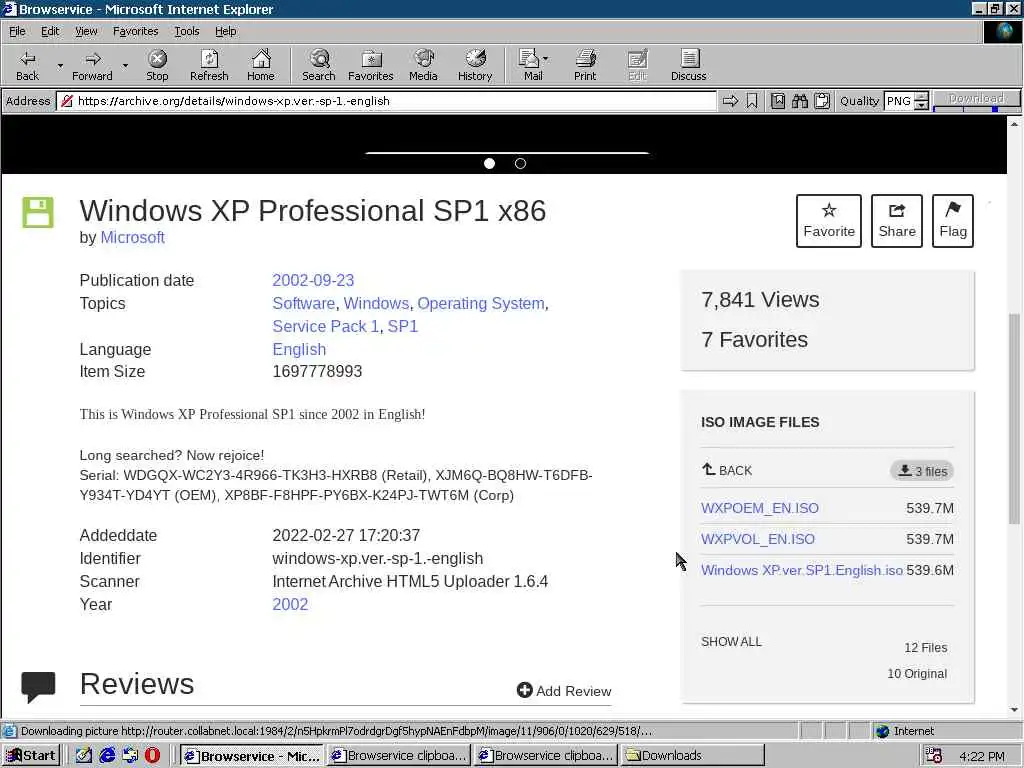The width and height of the screenshot is (1024, 768).
Task: Click the Internet Explorer quick launch icon
Action: click(x=107, y=755)
